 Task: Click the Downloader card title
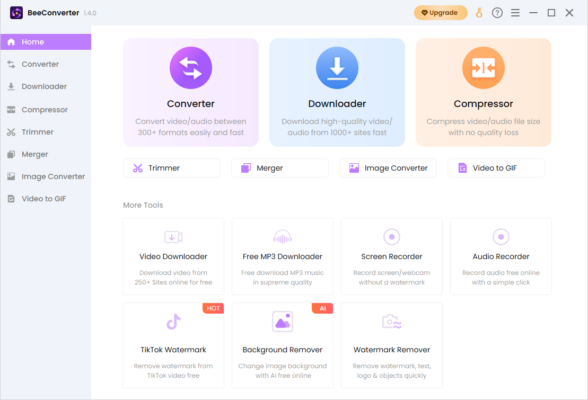[337, 104]
